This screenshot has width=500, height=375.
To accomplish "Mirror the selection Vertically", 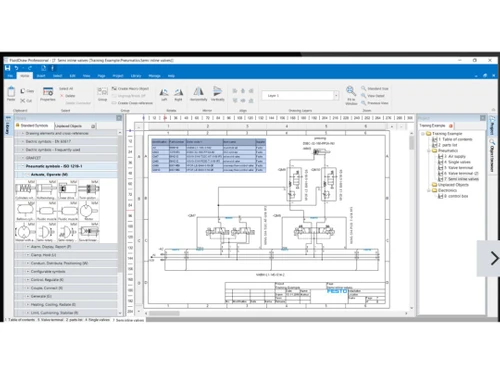I will tap(217, 94).
